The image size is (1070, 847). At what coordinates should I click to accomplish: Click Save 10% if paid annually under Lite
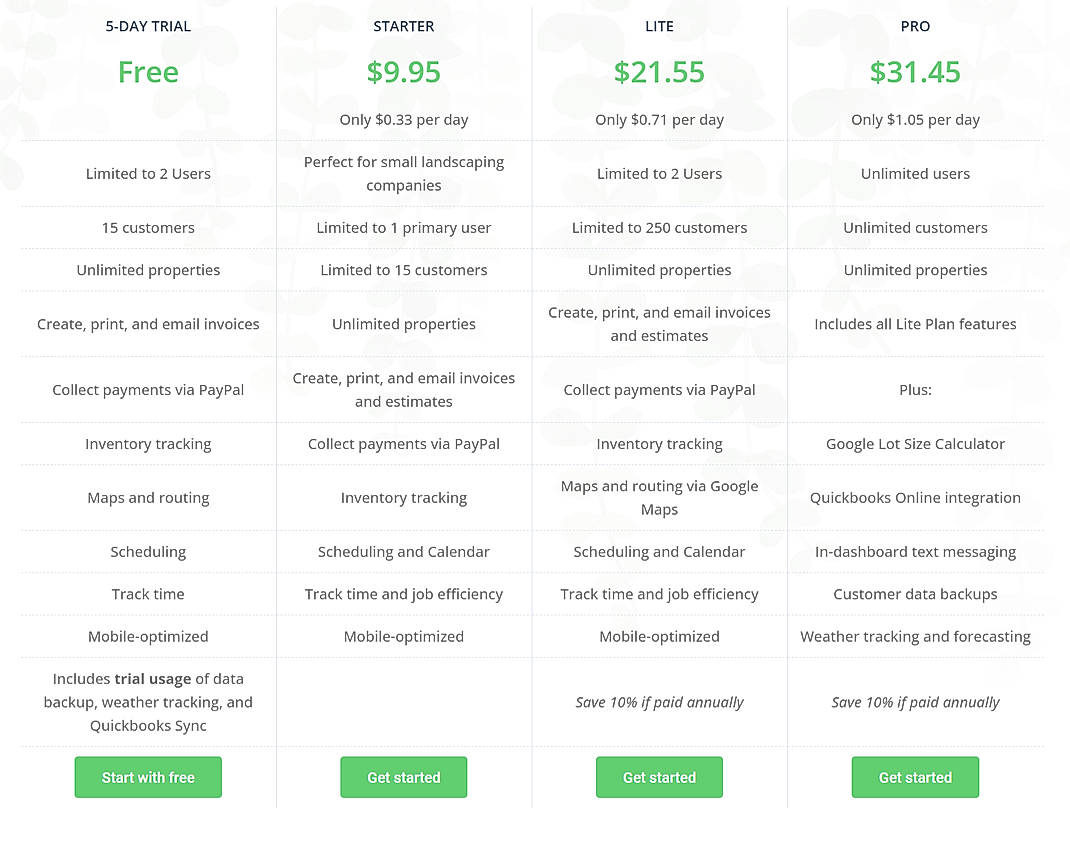point(659,702)
